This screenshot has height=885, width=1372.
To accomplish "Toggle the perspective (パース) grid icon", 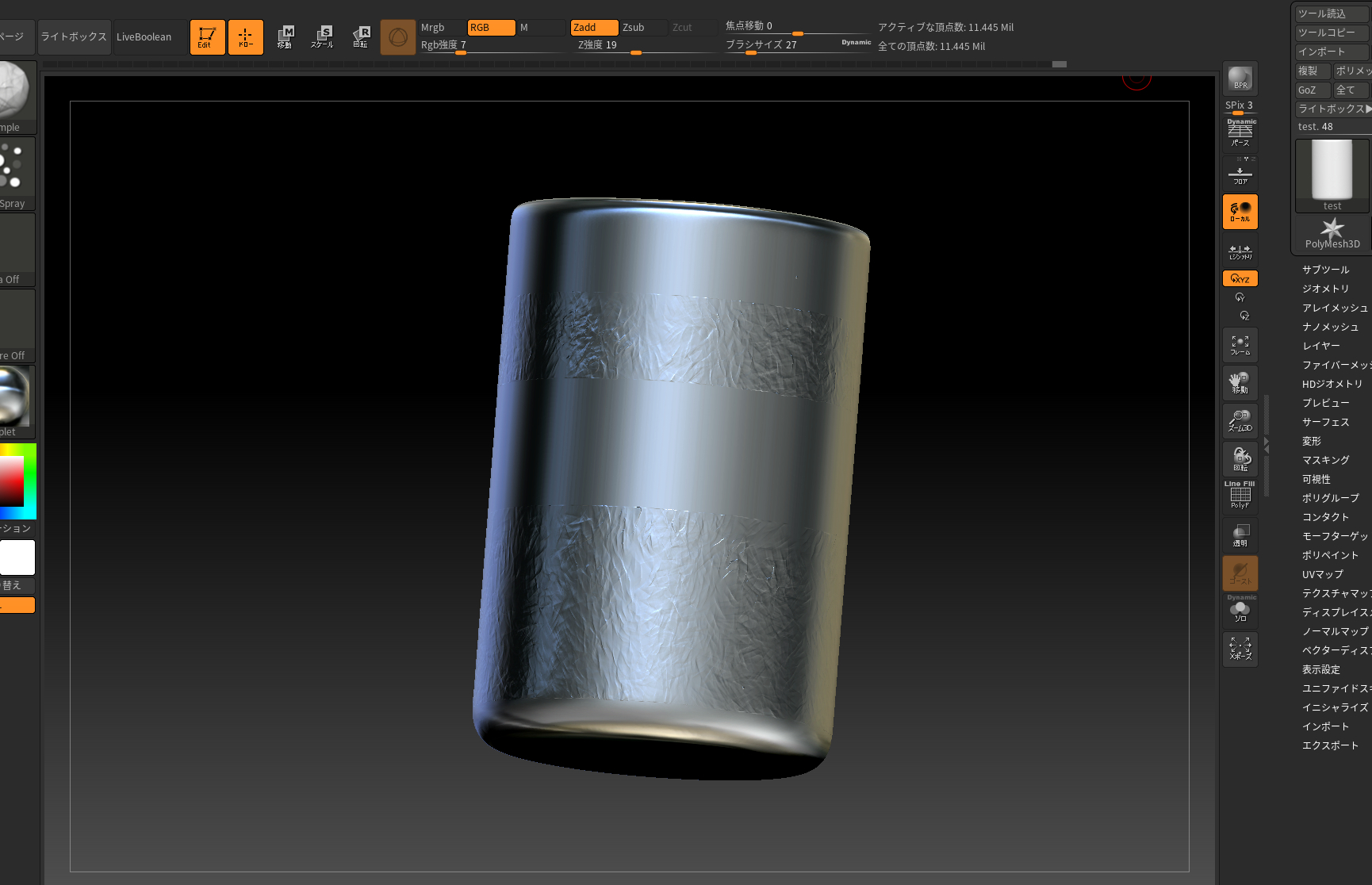I will pyautogui.click(x=1240, y=135).
